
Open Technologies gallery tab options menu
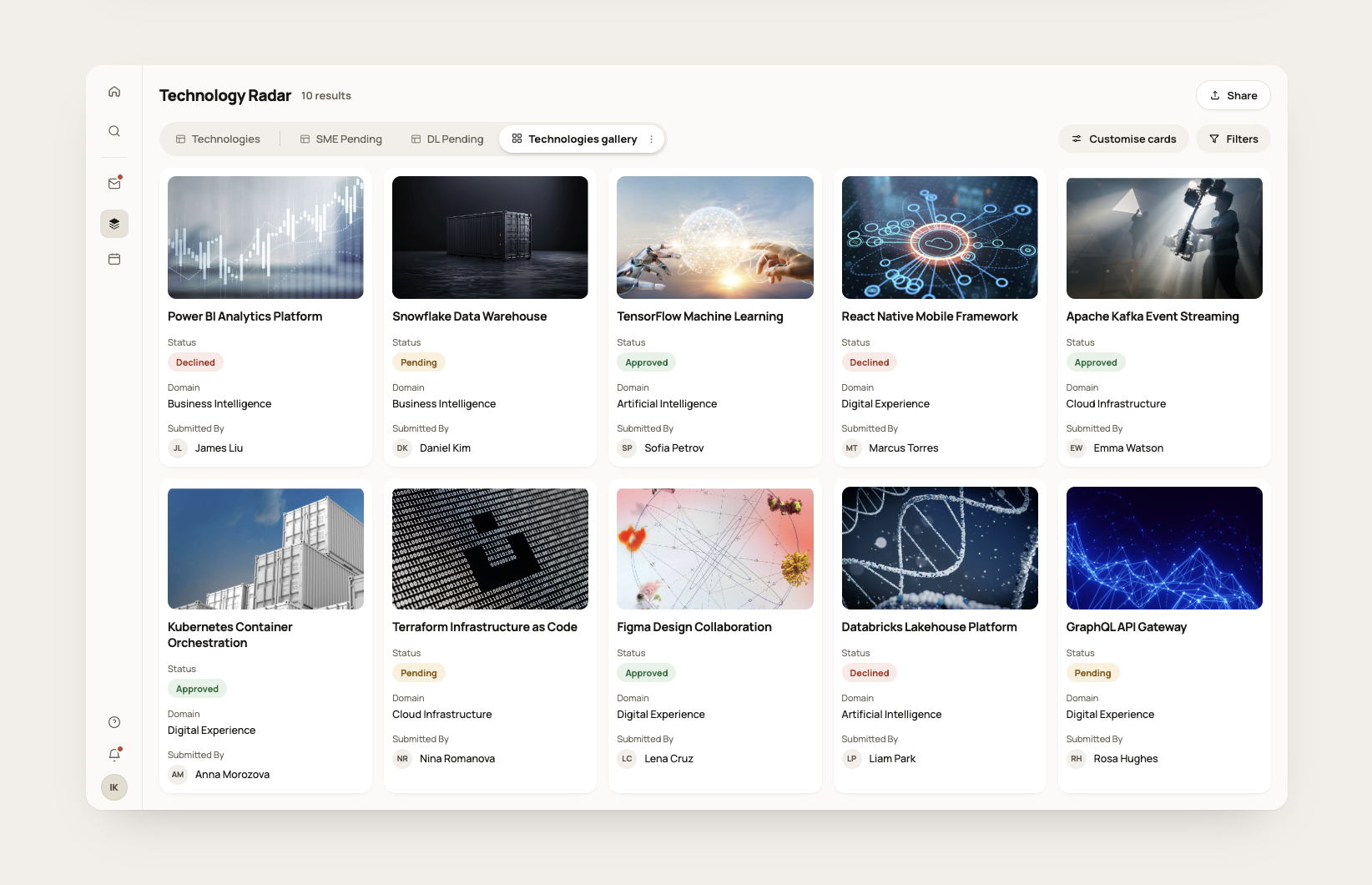[x=652, y=139]
